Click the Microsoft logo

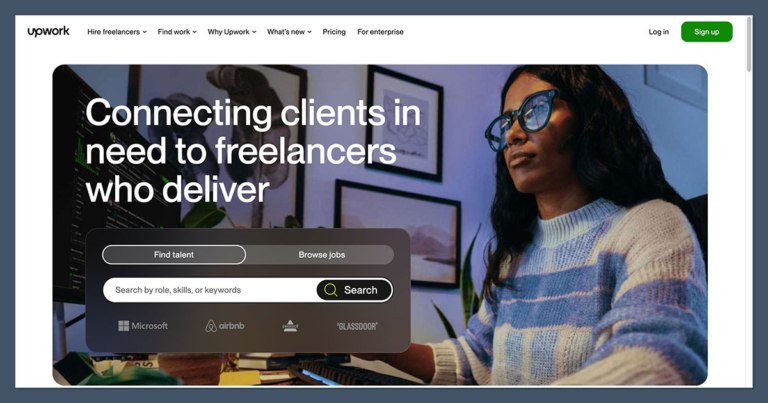(143, 326)
